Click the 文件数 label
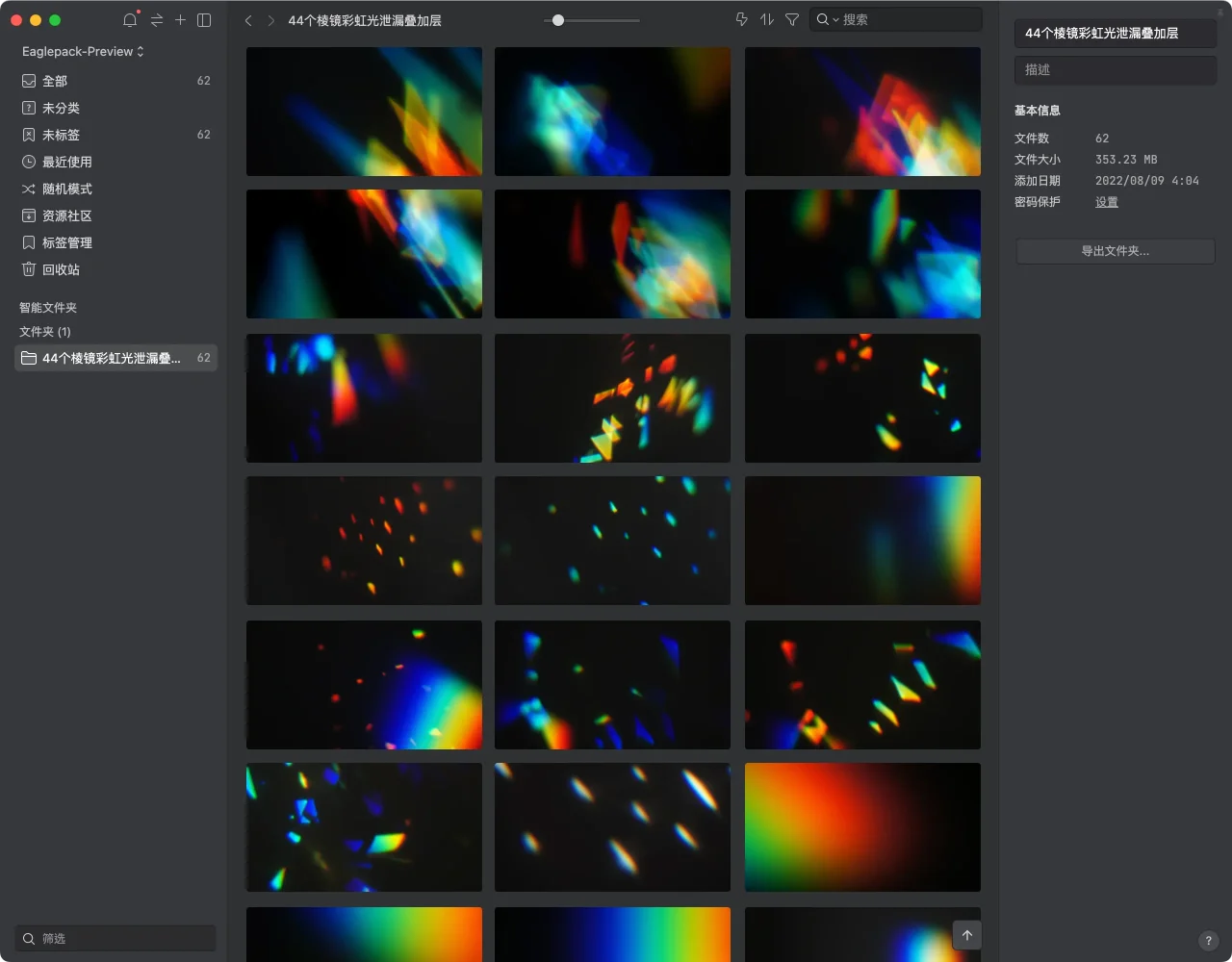Image resolution: width=1232 pixels, height=962 pixels. click(1032, 139)
